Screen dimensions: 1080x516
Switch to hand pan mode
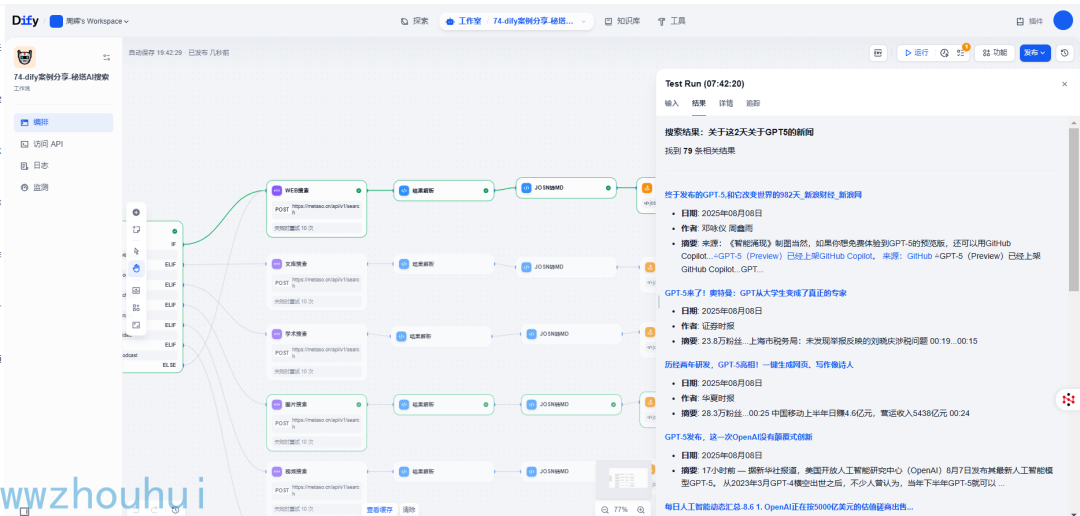(x=136, y=269)
